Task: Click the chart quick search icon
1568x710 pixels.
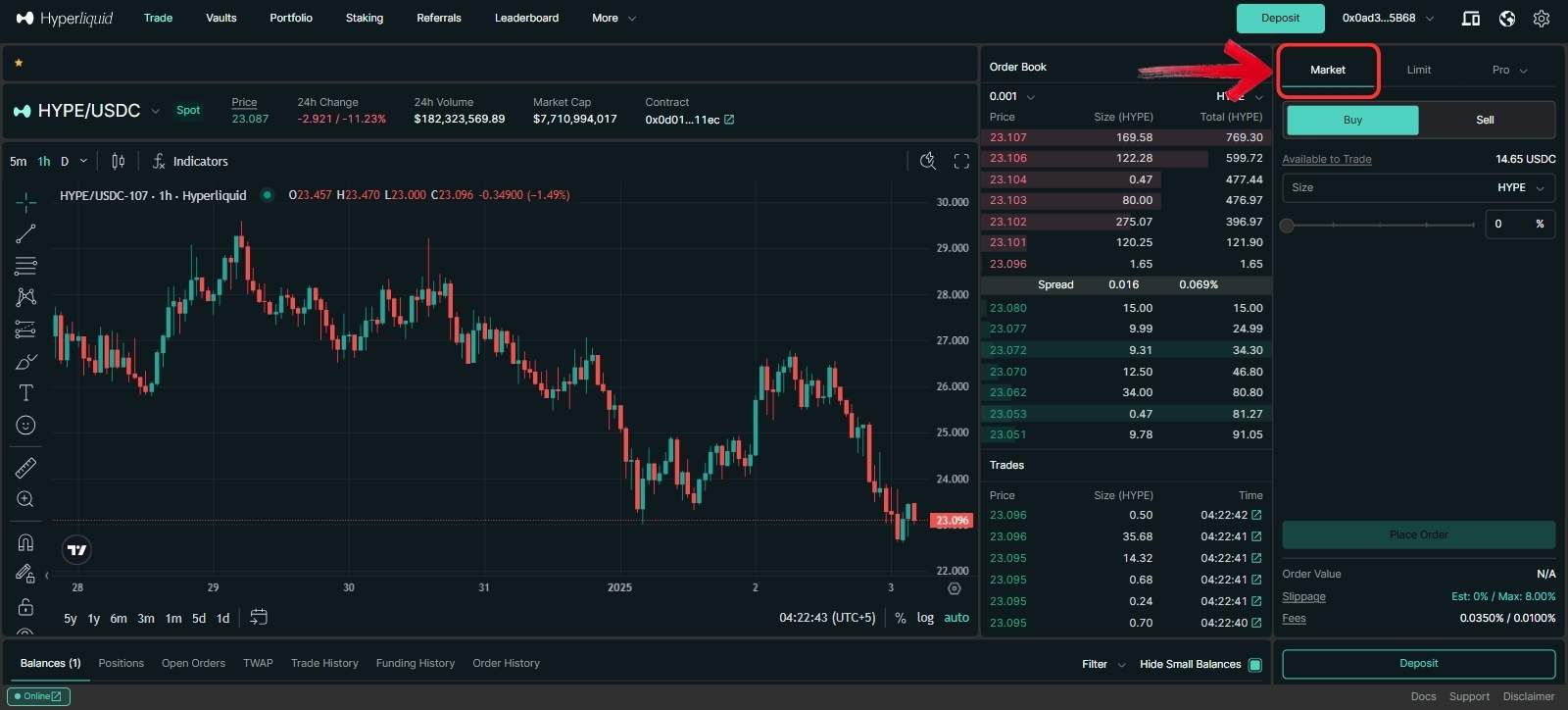Action: click(x=928, y=161)
